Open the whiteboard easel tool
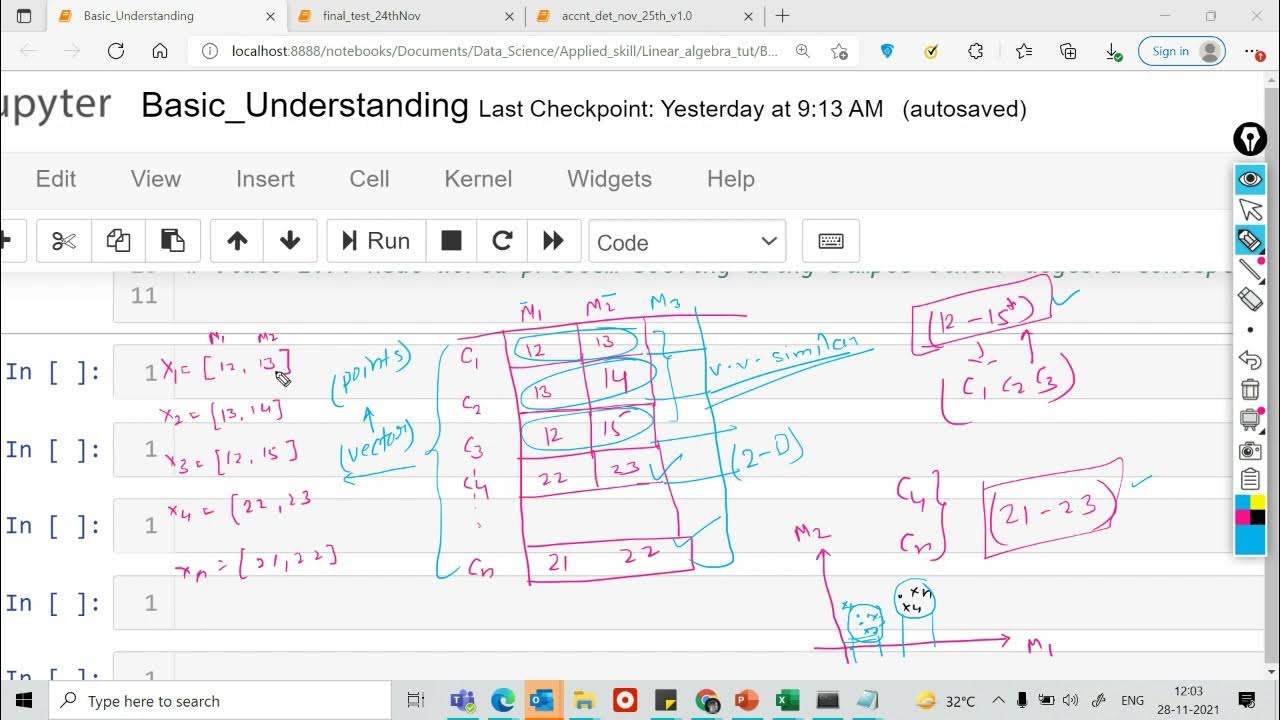Image resolution: width=1280 pixels, height=720 pixels. 1250,420
